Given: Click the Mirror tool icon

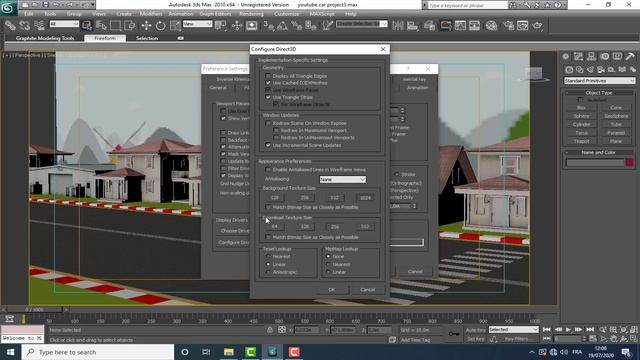Looking at the screenshot, I should click(x=398, y=26).
